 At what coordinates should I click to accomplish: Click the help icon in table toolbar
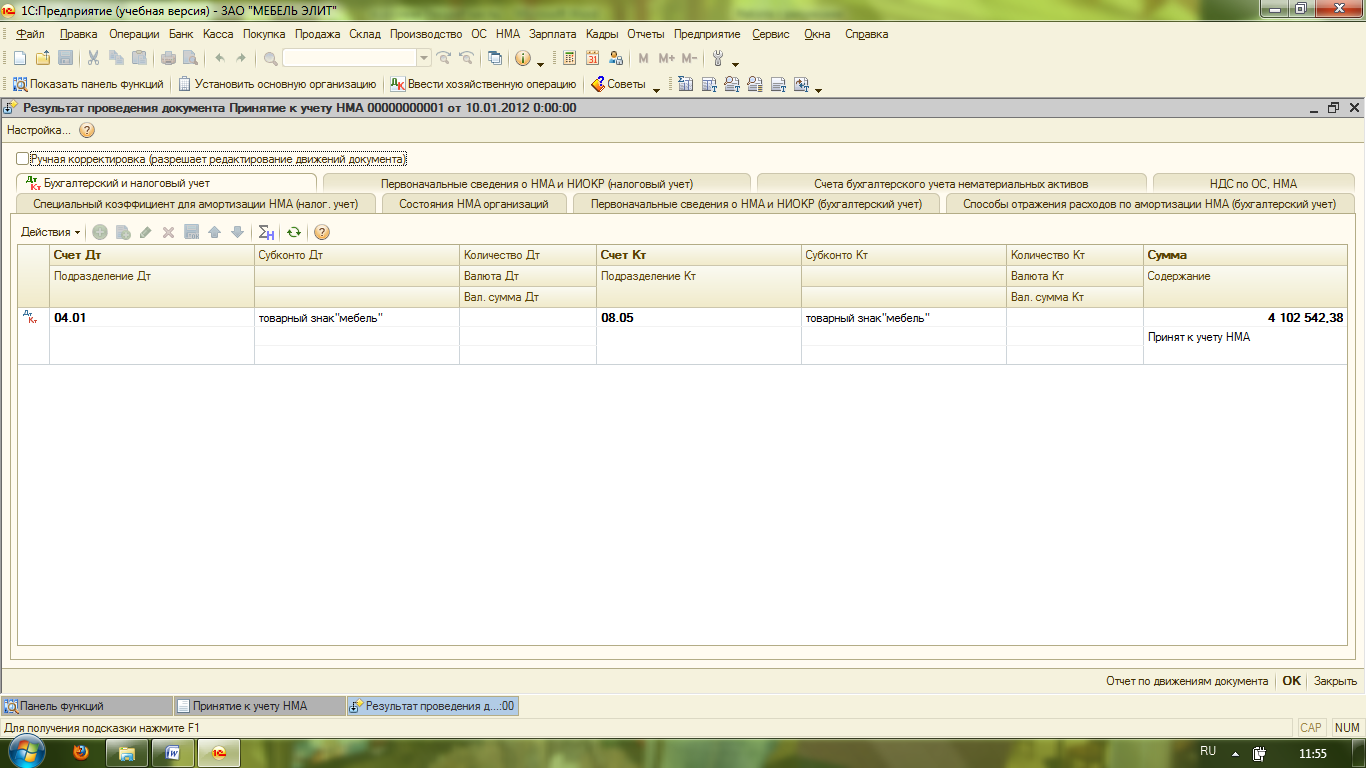[x=322, y=232]
